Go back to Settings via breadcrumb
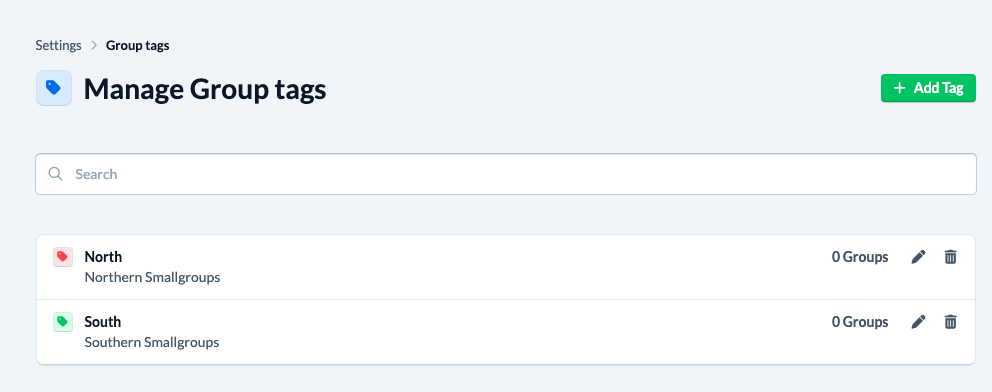This screenshot has height=392, width=992. tap(58, 46)
